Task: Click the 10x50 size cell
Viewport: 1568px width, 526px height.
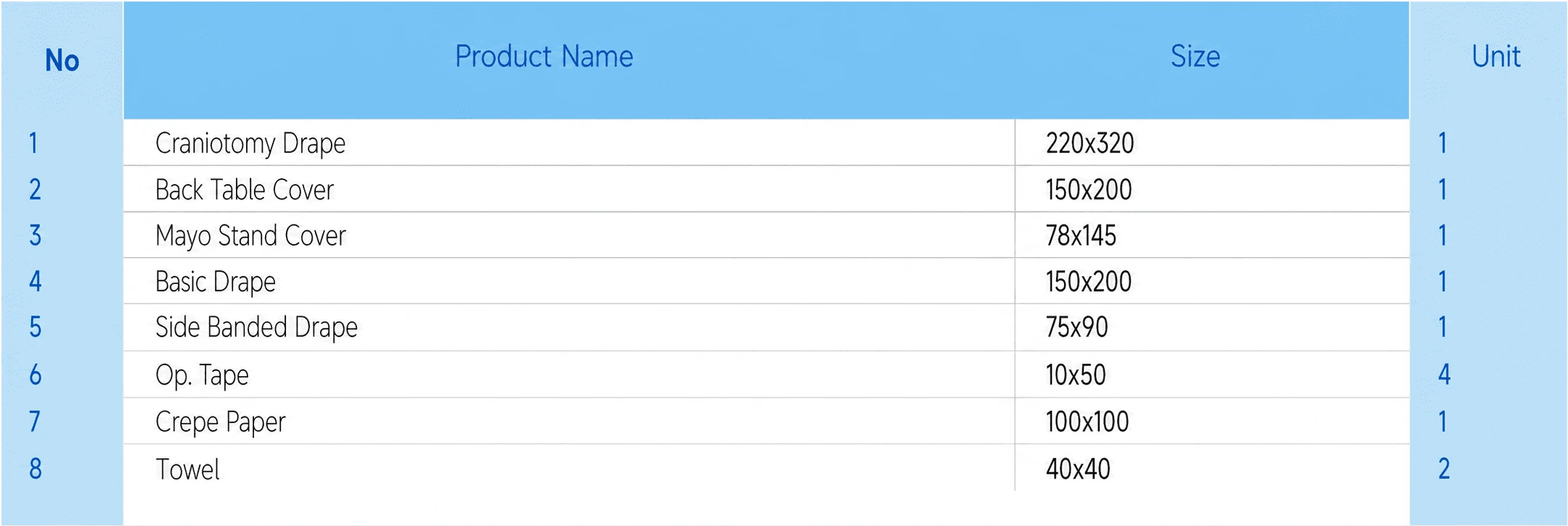Action: point(1076,375)
